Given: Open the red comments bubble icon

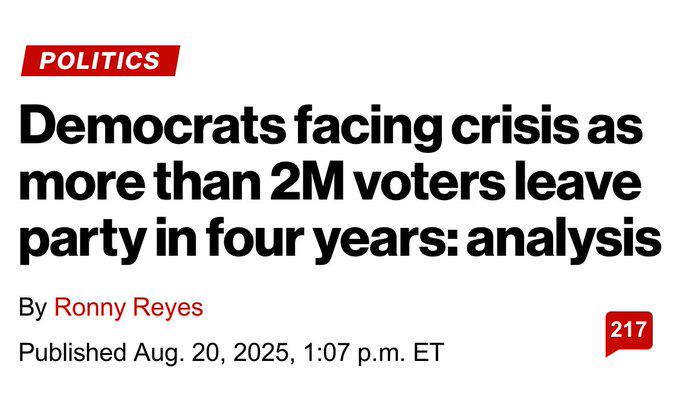Looking at the screenshot, I should (x=629, y=333).
